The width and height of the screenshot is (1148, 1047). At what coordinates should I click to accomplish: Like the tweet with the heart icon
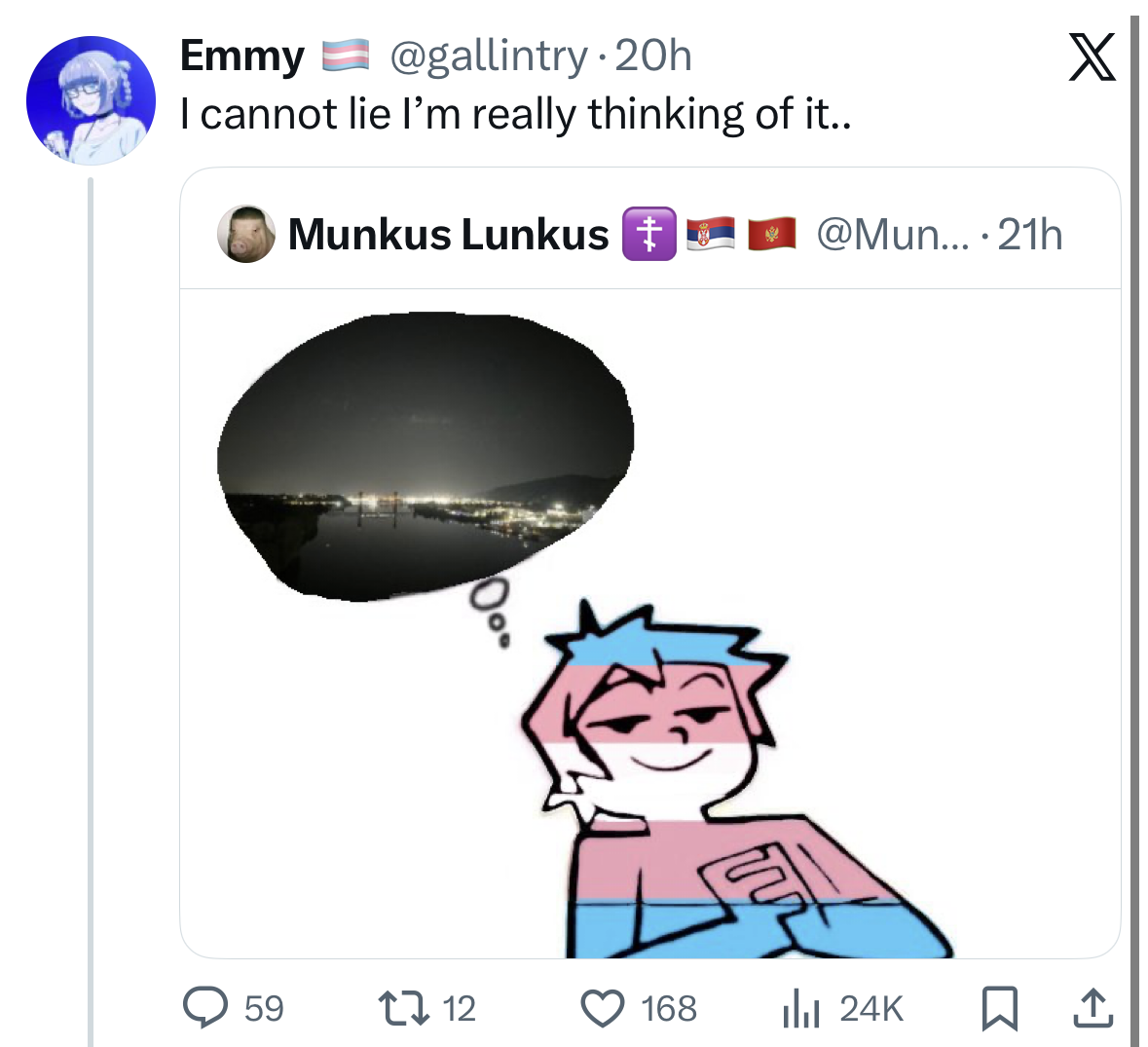604,1008
